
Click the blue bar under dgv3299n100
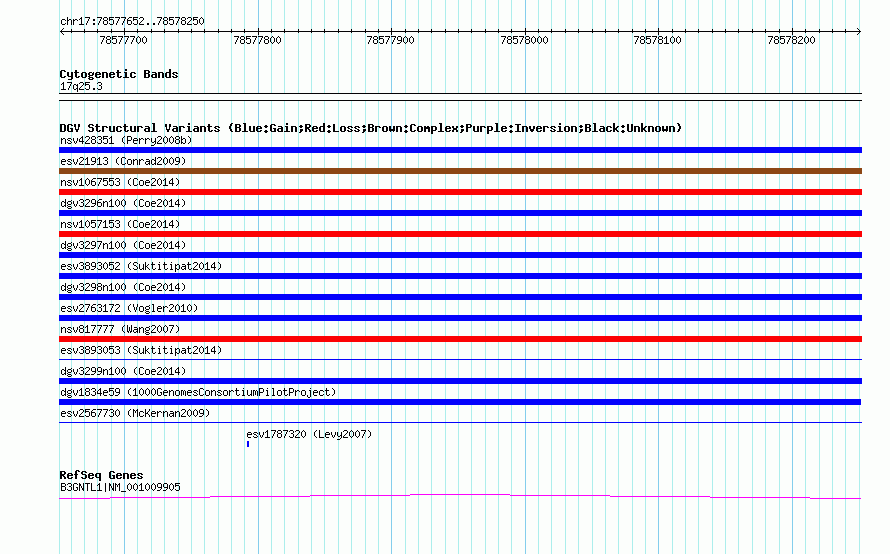(460, 381)
